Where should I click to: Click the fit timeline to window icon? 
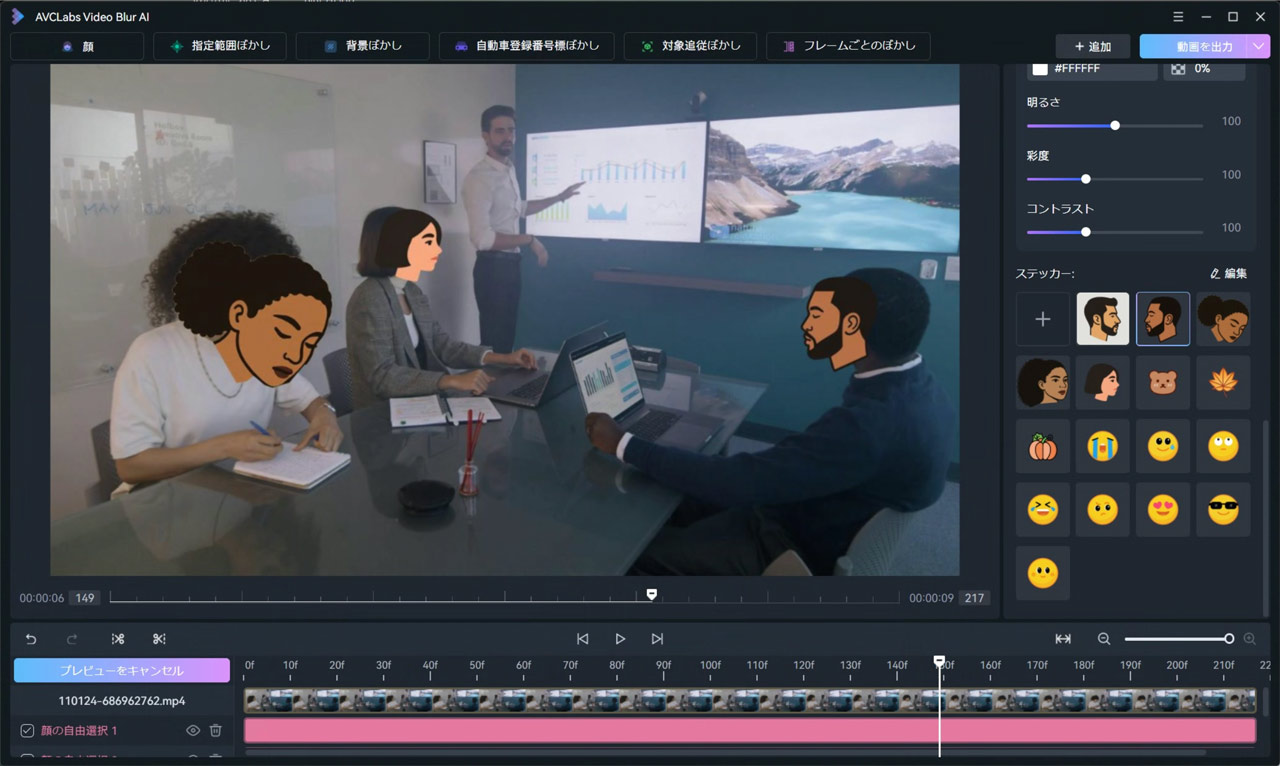point(1063,638)
